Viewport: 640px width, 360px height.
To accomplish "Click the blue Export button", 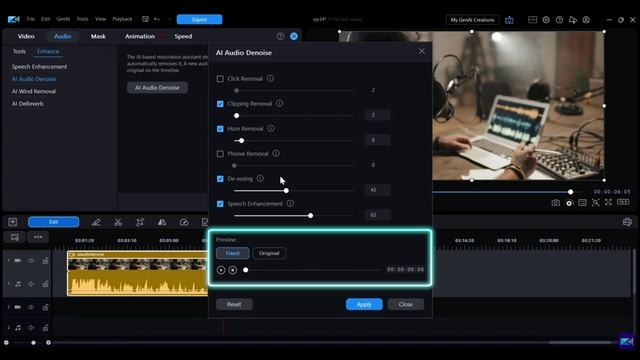I will pos(199,20).
